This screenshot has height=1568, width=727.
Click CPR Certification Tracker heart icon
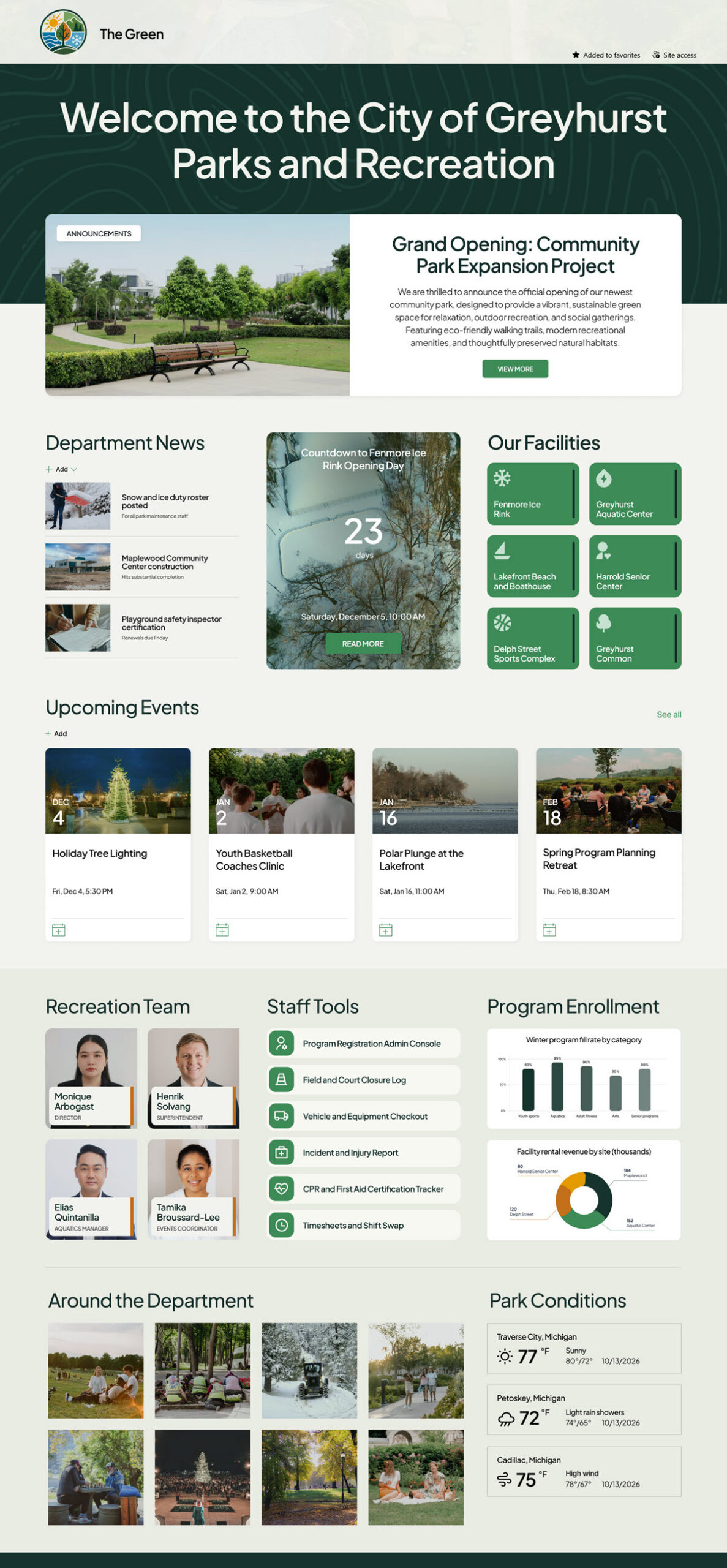[281, 1188]
